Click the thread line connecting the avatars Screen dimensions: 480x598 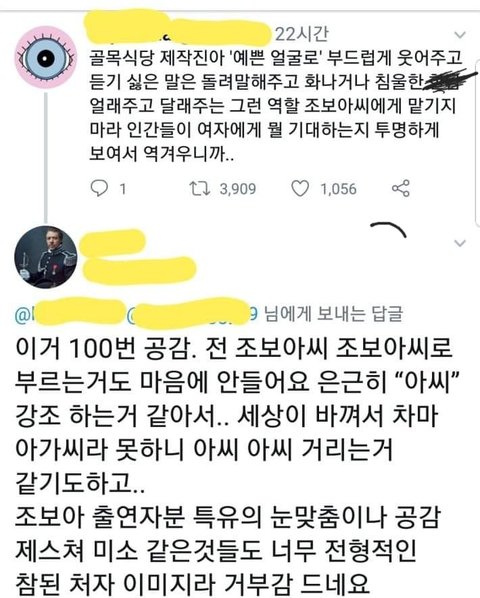(x=46, y=157)
